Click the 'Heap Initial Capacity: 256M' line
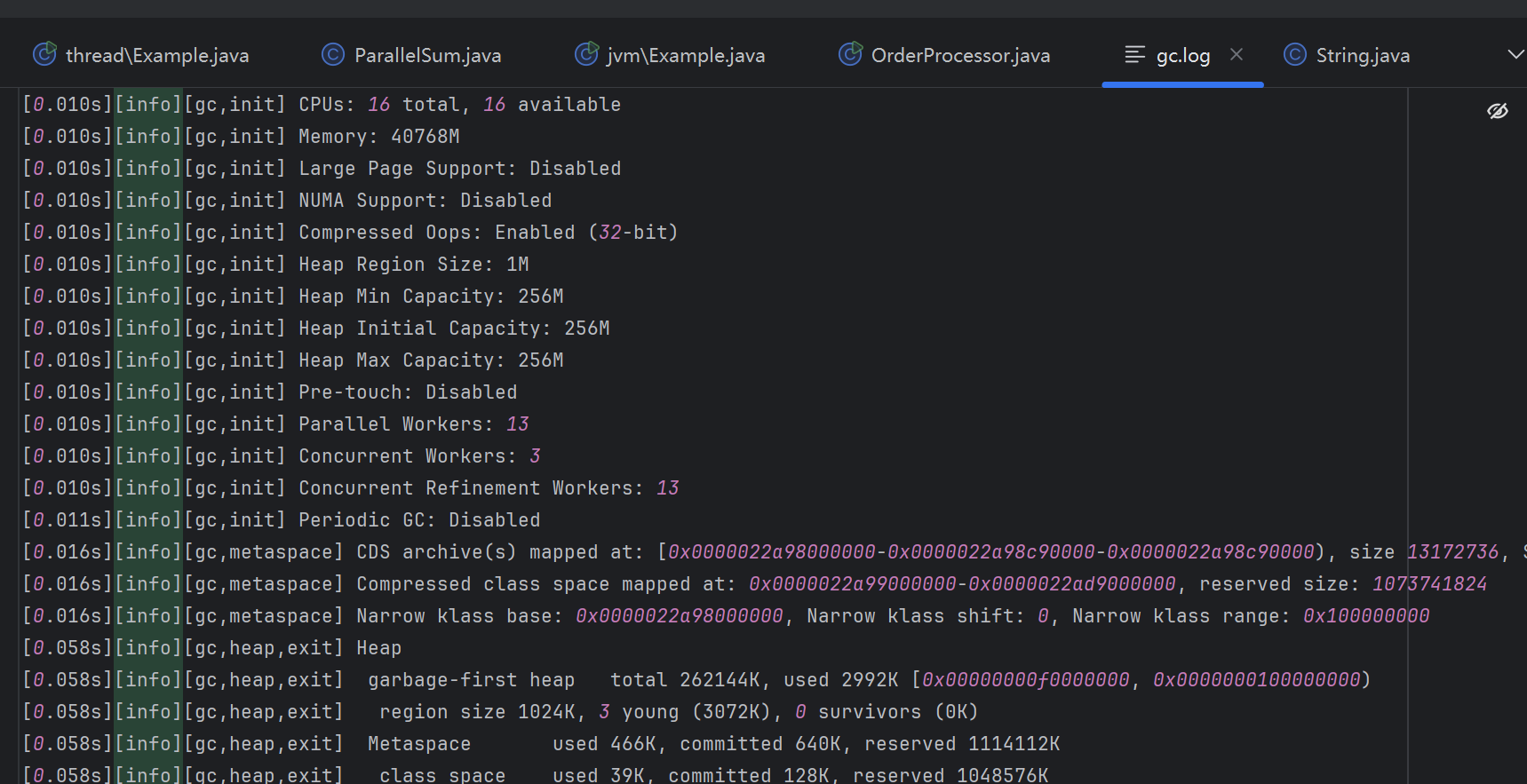The image size is (1527, 784). [x=316, y=329]
